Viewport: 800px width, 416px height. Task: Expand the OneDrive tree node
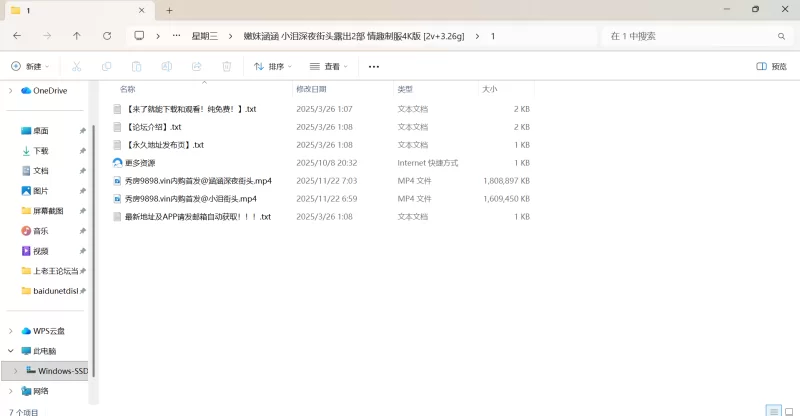[10, 91]
